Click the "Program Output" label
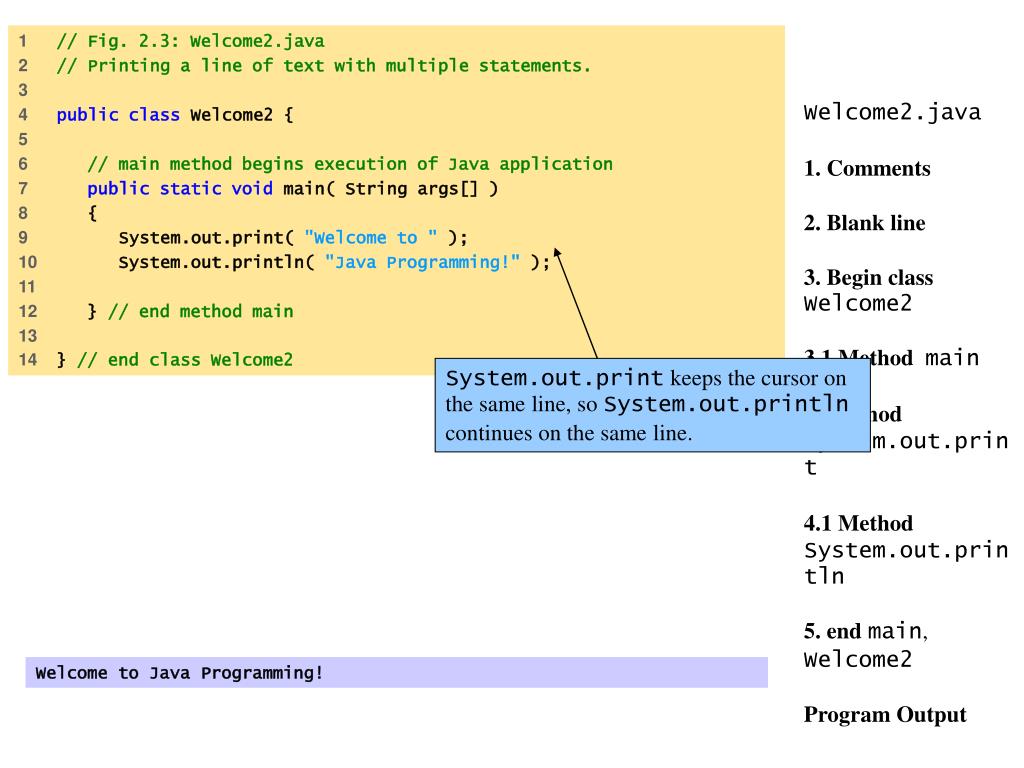The width and height of the screenshot is (1024, 768). 885,715
